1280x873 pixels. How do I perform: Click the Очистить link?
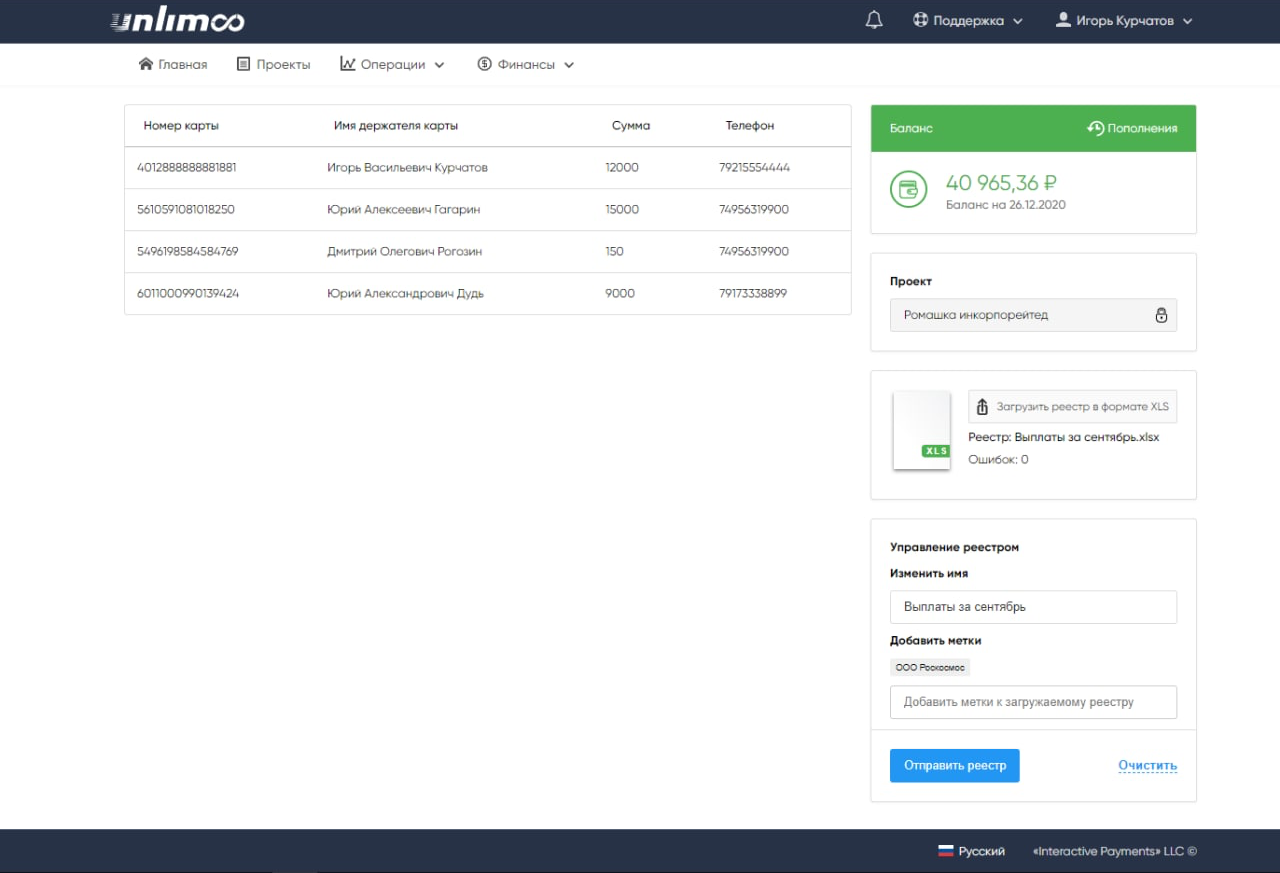point(1147,765)
